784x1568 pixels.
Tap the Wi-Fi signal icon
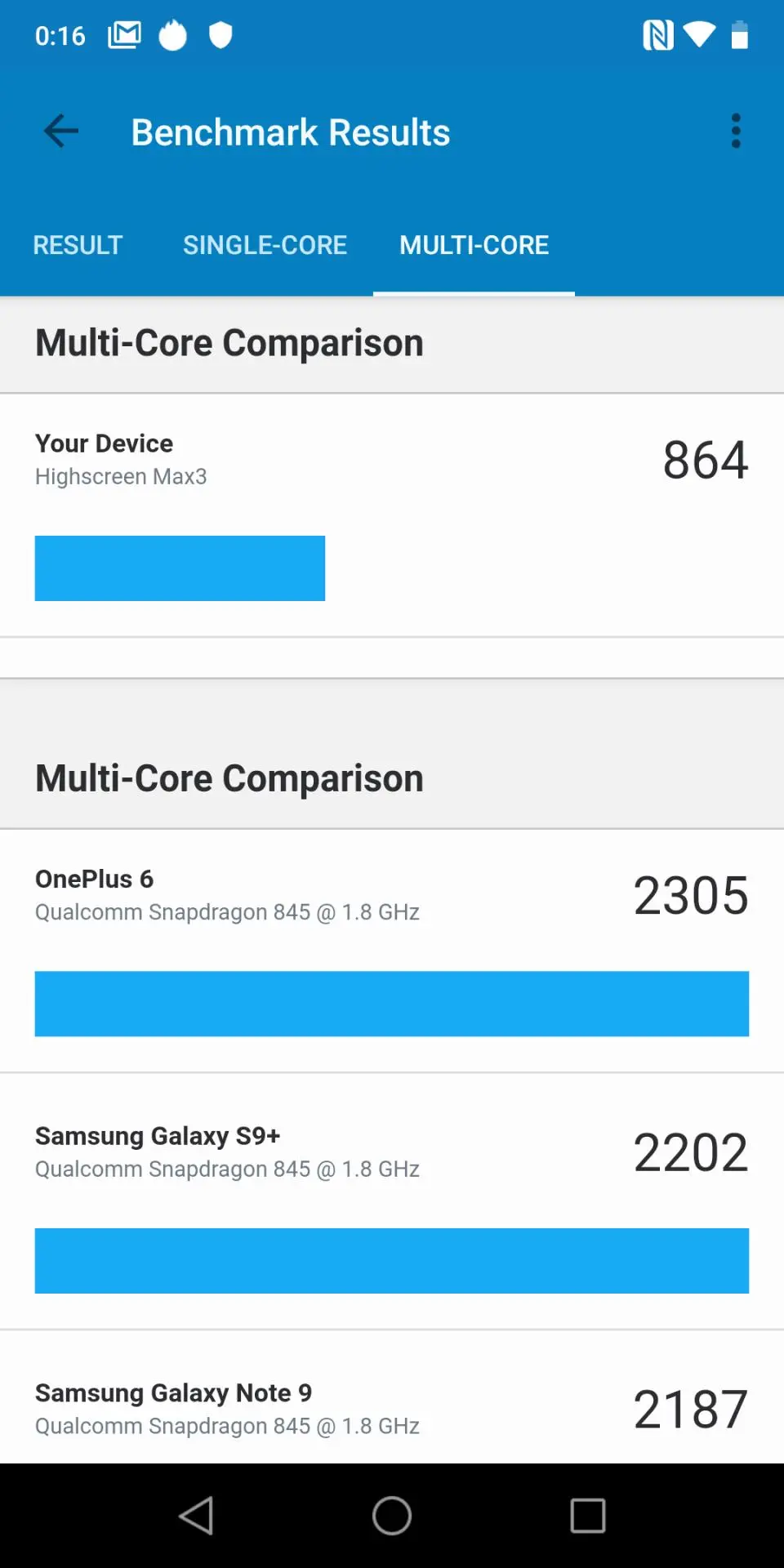tap(699, 35)
